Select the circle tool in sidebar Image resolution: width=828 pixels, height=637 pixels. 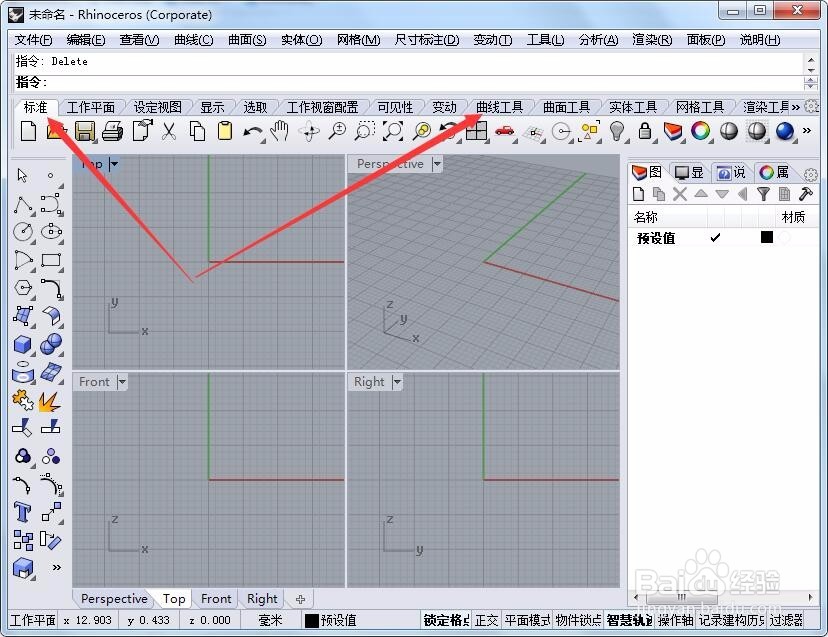(x=23, y=231)
